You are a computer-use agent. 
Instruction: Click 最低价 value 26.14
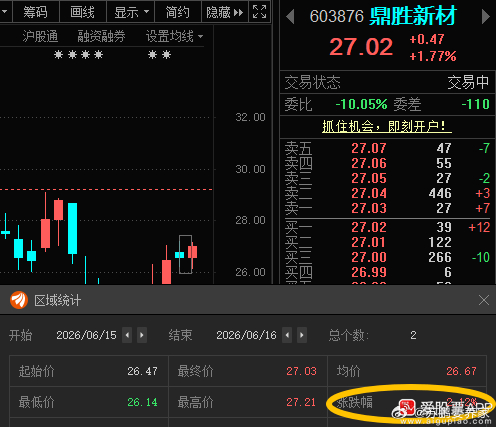click(x=142, y=402)
